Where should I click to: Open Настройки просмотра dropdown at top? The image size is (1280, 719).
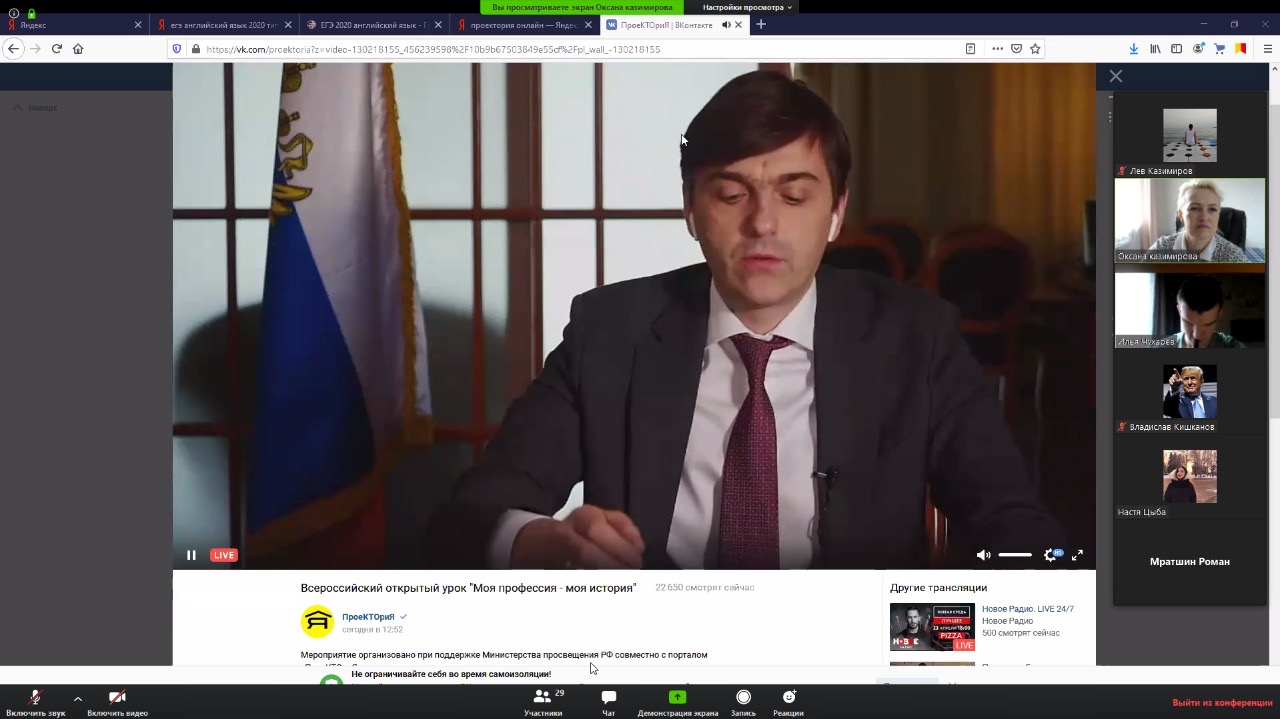click(x=747, y=7)
